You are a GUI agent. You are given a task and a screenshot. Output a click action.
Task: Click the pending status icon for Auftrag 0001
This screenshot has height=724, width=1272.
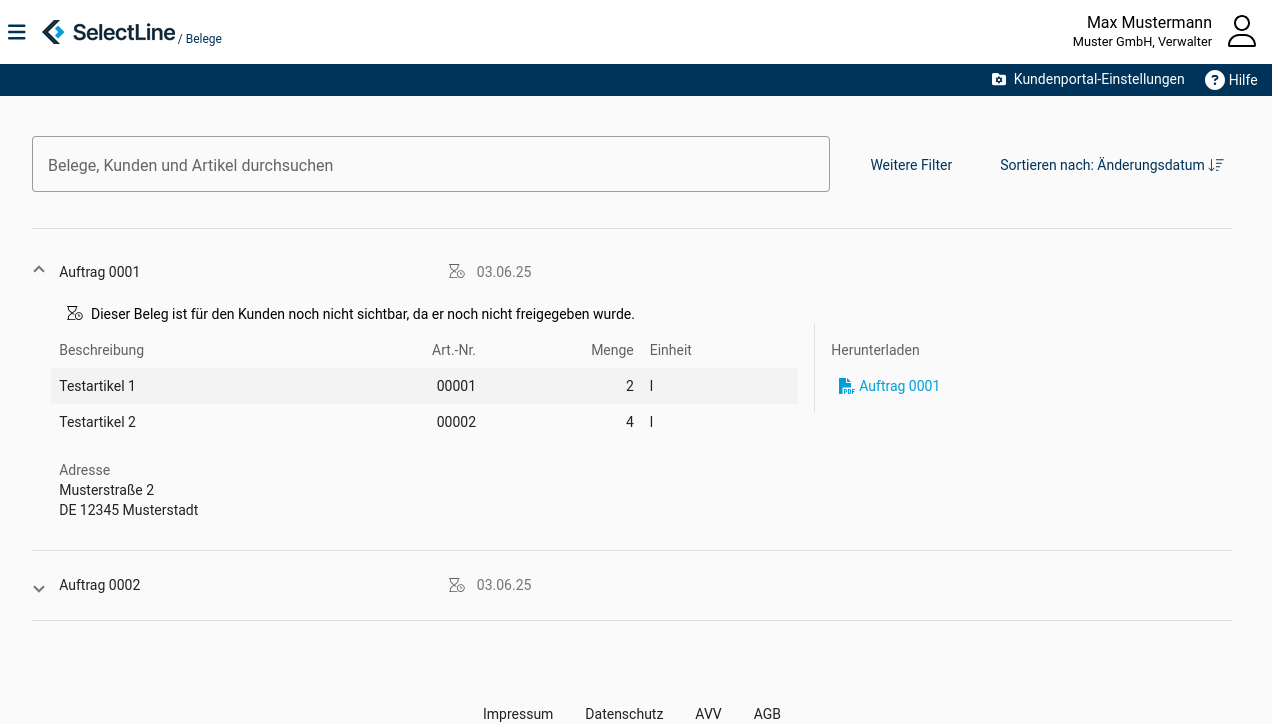tap(457, 272)
